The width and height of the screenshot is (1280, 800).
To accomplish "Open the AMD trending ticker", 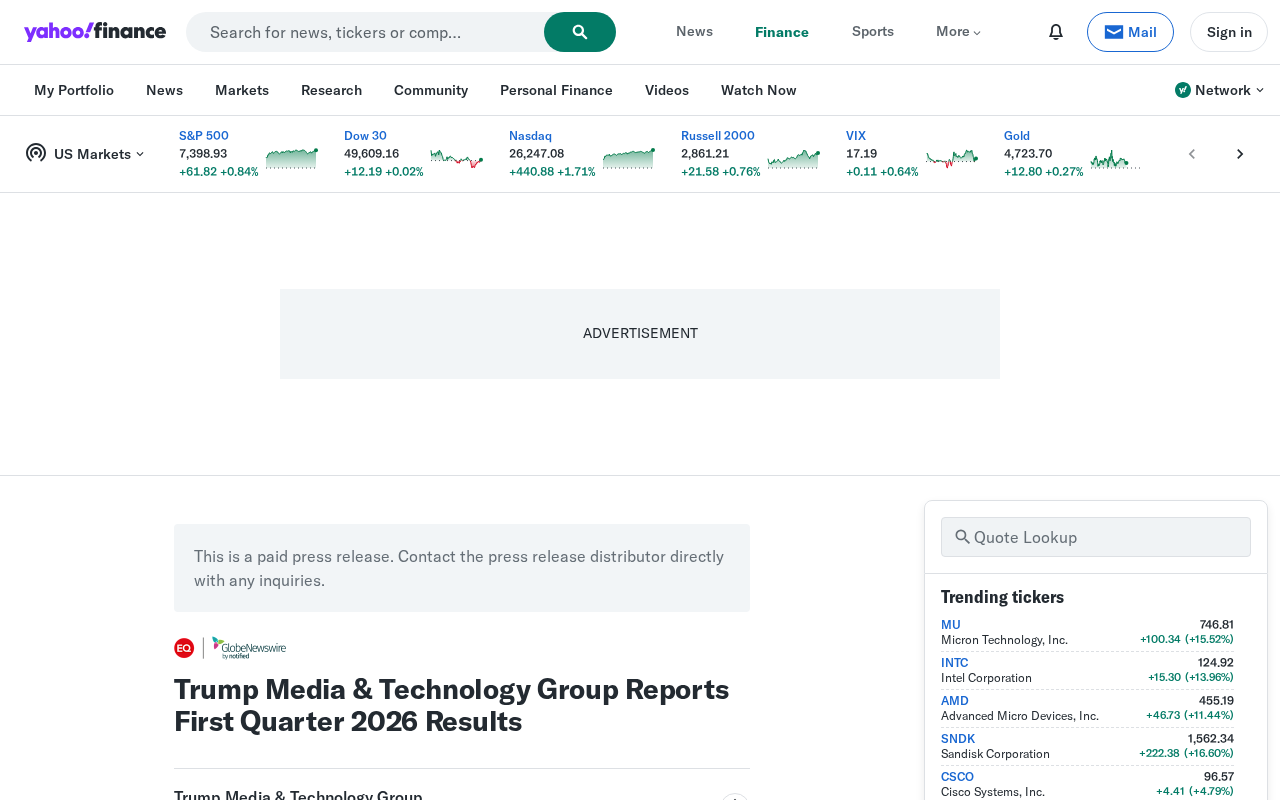I will (x=955, y=701).
